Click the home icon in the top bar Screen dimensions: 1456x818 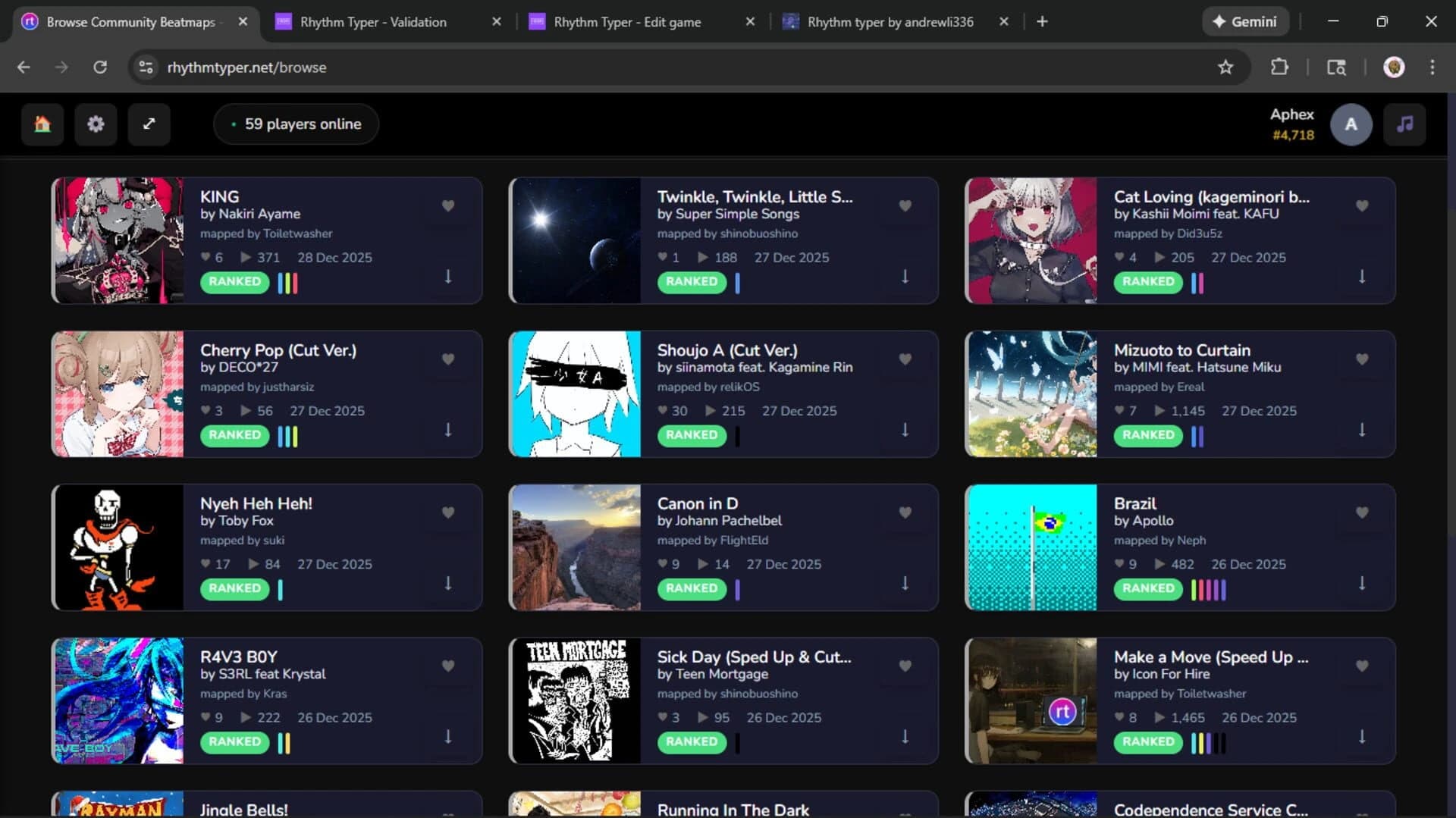pyautogui.click(x=42, y=124)
